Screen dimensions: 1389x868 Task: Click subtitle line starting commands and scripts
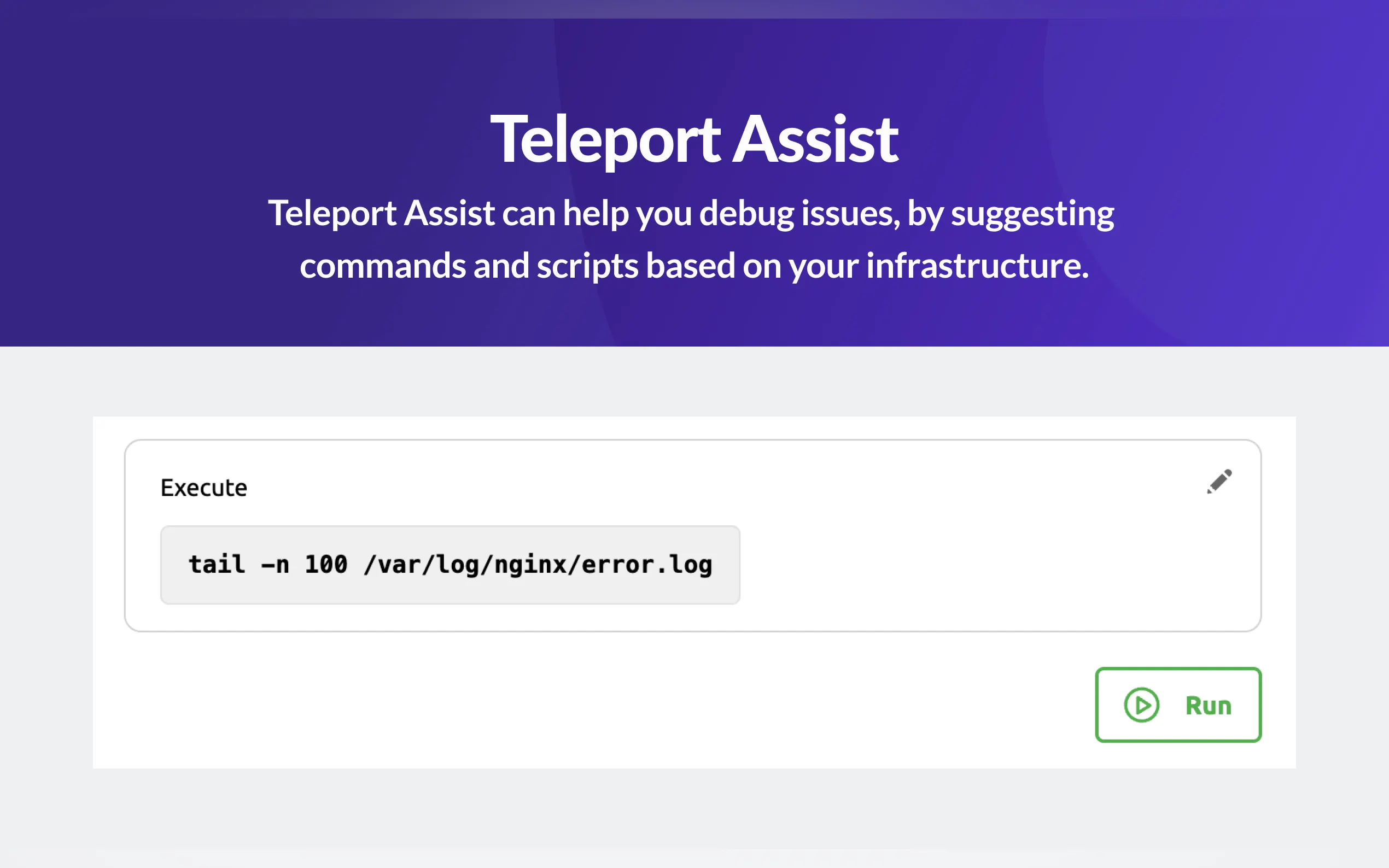pyautogui.click(x=693, y=266)
